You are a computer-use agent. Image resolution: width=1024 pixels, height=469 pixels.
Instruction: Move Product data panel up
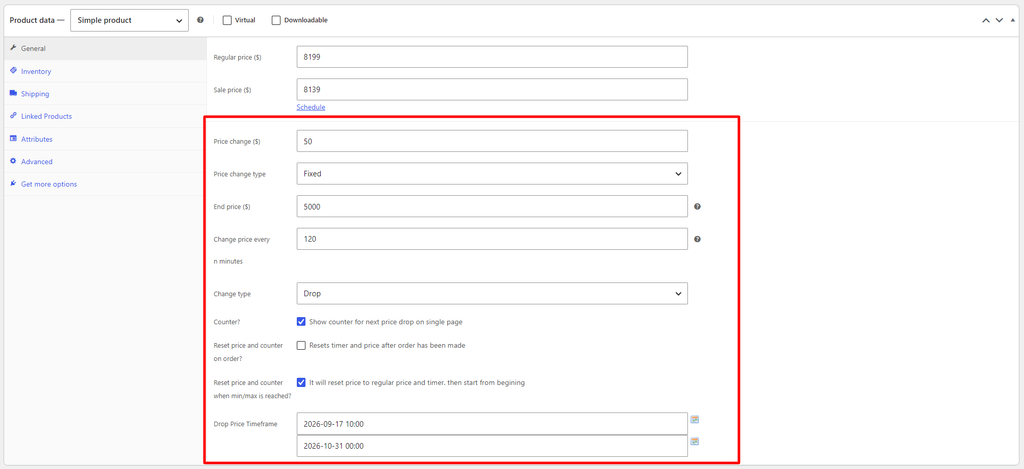pyautogui.click(x=986, y=20)
